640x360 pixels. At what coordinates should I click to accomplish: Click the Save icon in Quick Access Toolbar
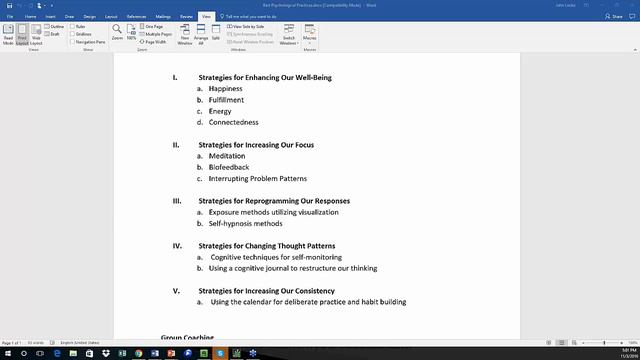click(9, 6)
